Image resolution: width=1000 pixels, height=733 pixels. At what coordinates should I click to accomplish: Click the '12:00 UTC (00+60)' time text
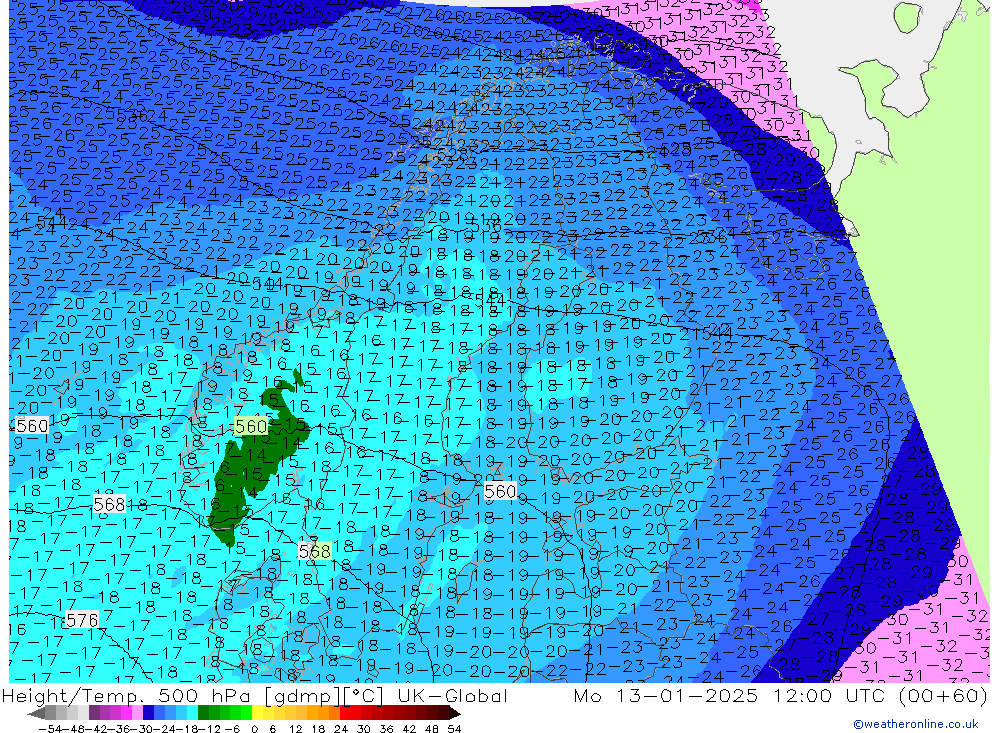point(880,695)
